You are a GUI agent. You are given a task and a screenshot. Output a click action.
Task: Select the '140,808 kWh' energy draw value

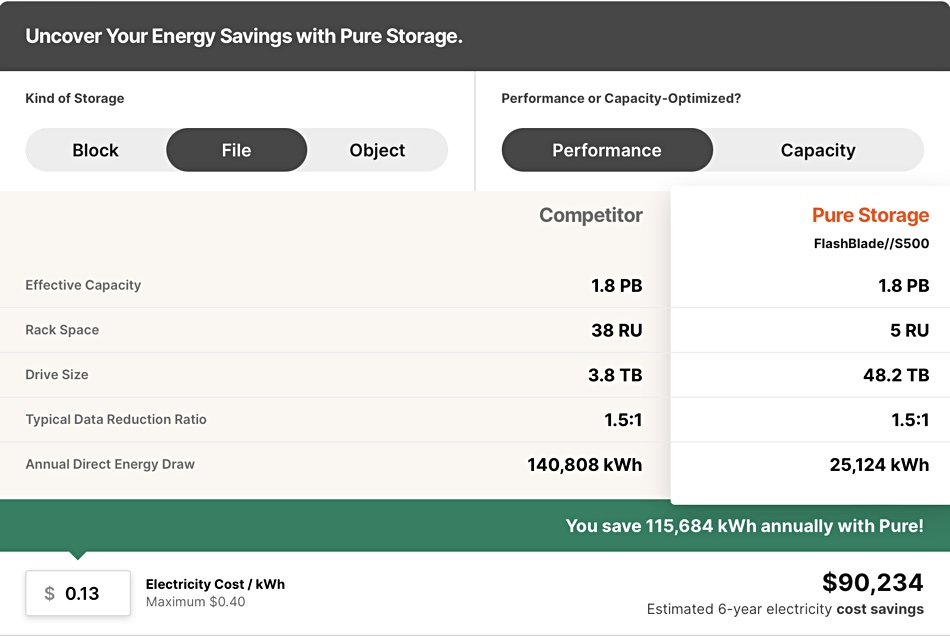pyautogui.click(x=585, y=465)
